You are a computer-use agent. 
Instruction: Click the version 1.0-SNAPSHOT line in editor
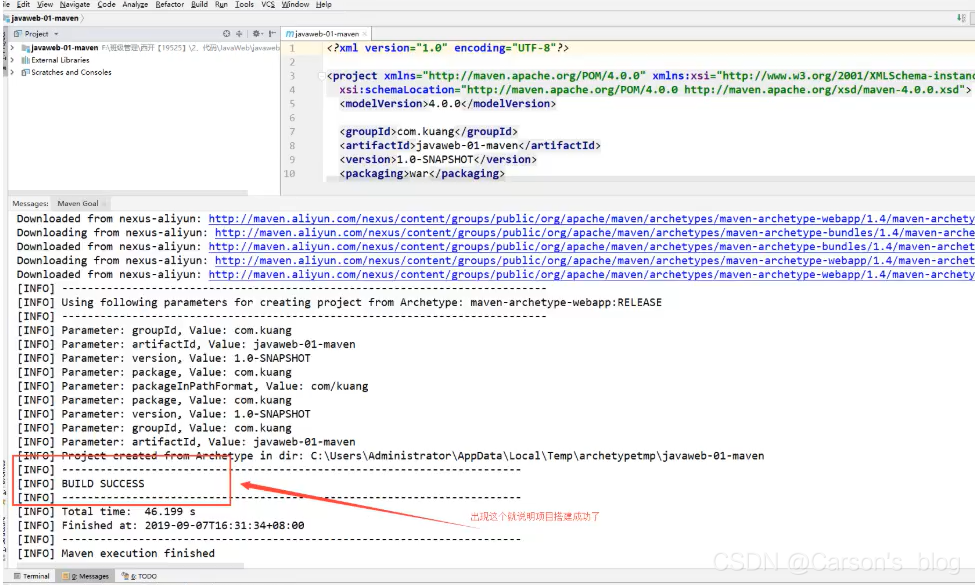[438, 160]
